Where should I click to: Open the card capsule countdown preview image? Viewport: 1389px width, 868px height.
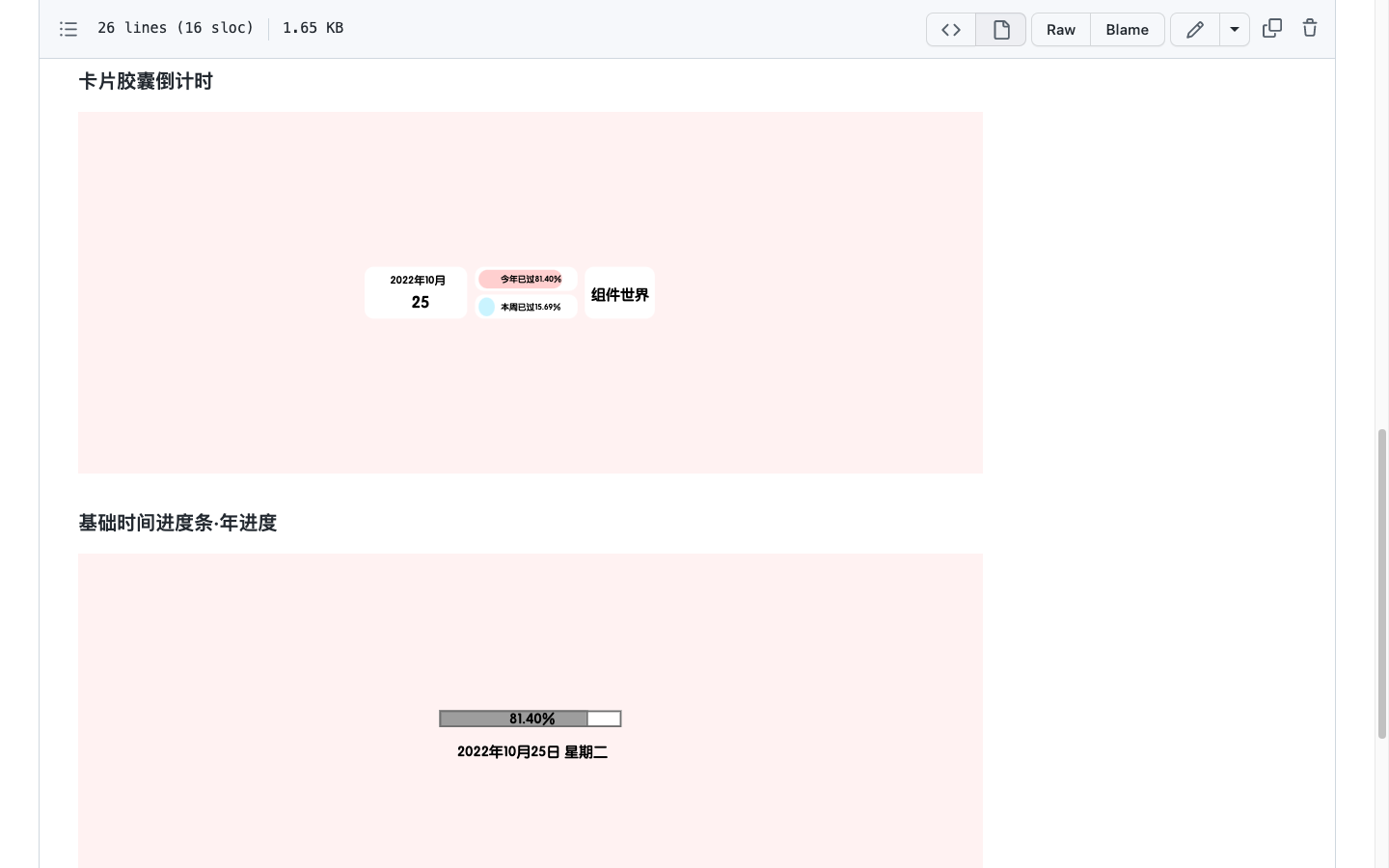531,292
